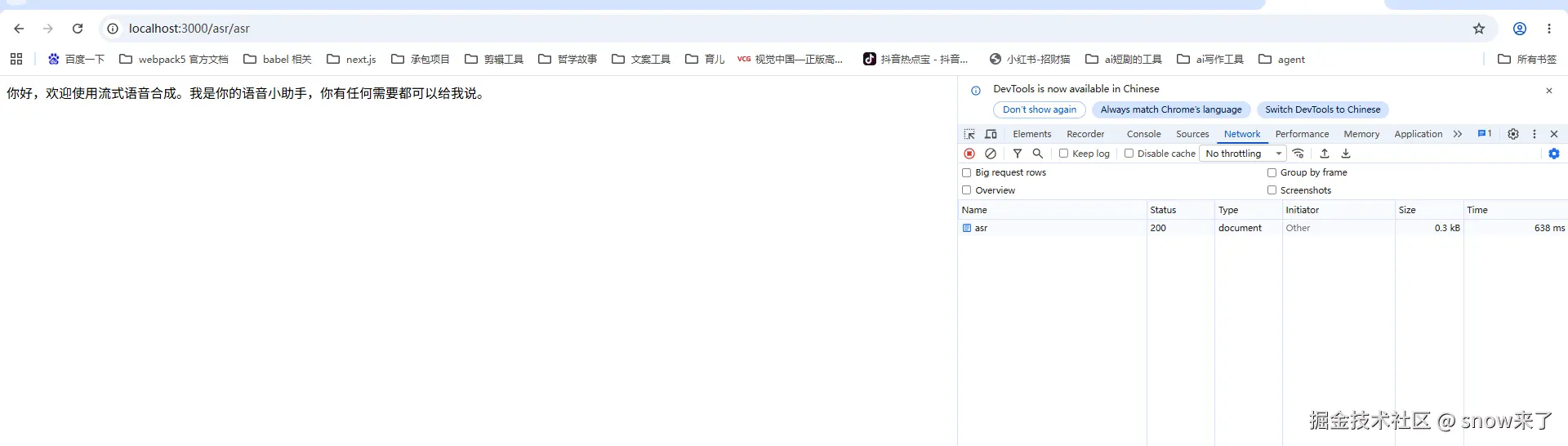
Task: Dismiss the DevTools language notification
Action: click(1549, 91)
